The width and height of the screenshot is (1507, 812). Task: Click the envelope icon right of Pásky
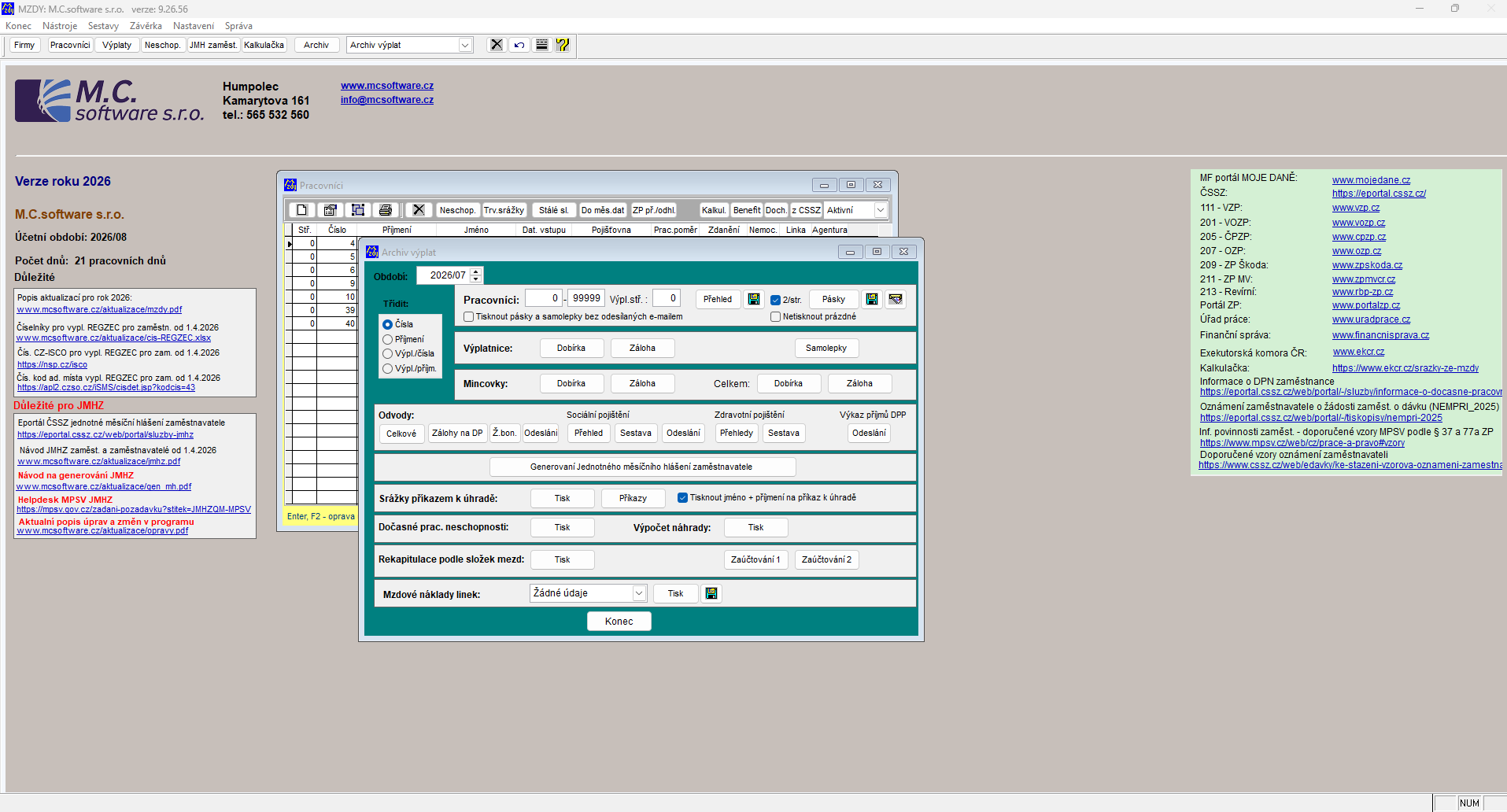coord(896,299)
